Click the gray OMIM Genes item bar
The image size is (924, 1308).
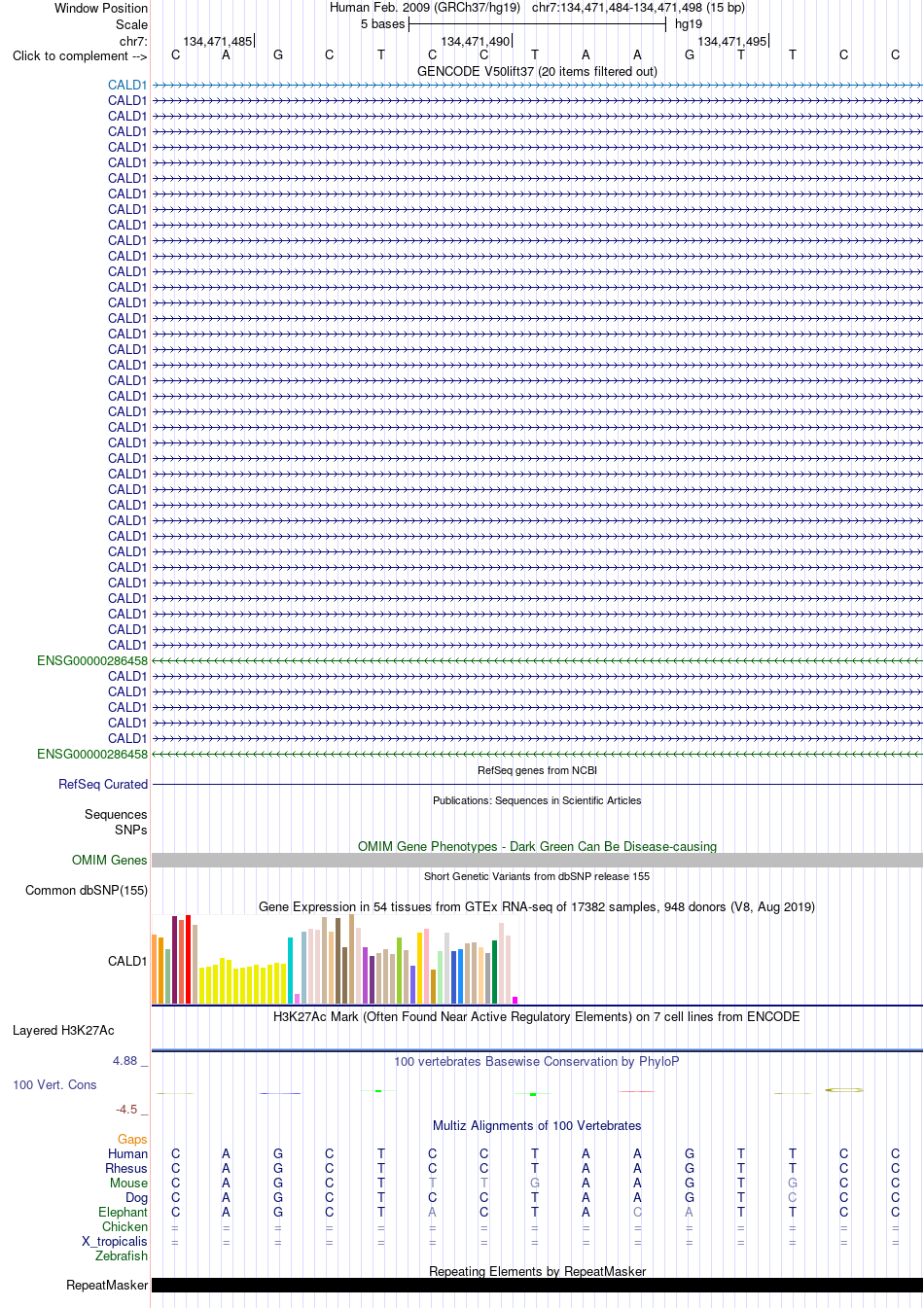pos(537,860)
